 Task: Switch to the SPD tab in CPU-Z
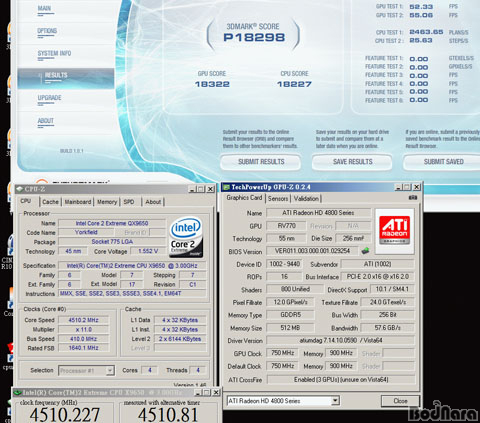click(x=129, y=202)
